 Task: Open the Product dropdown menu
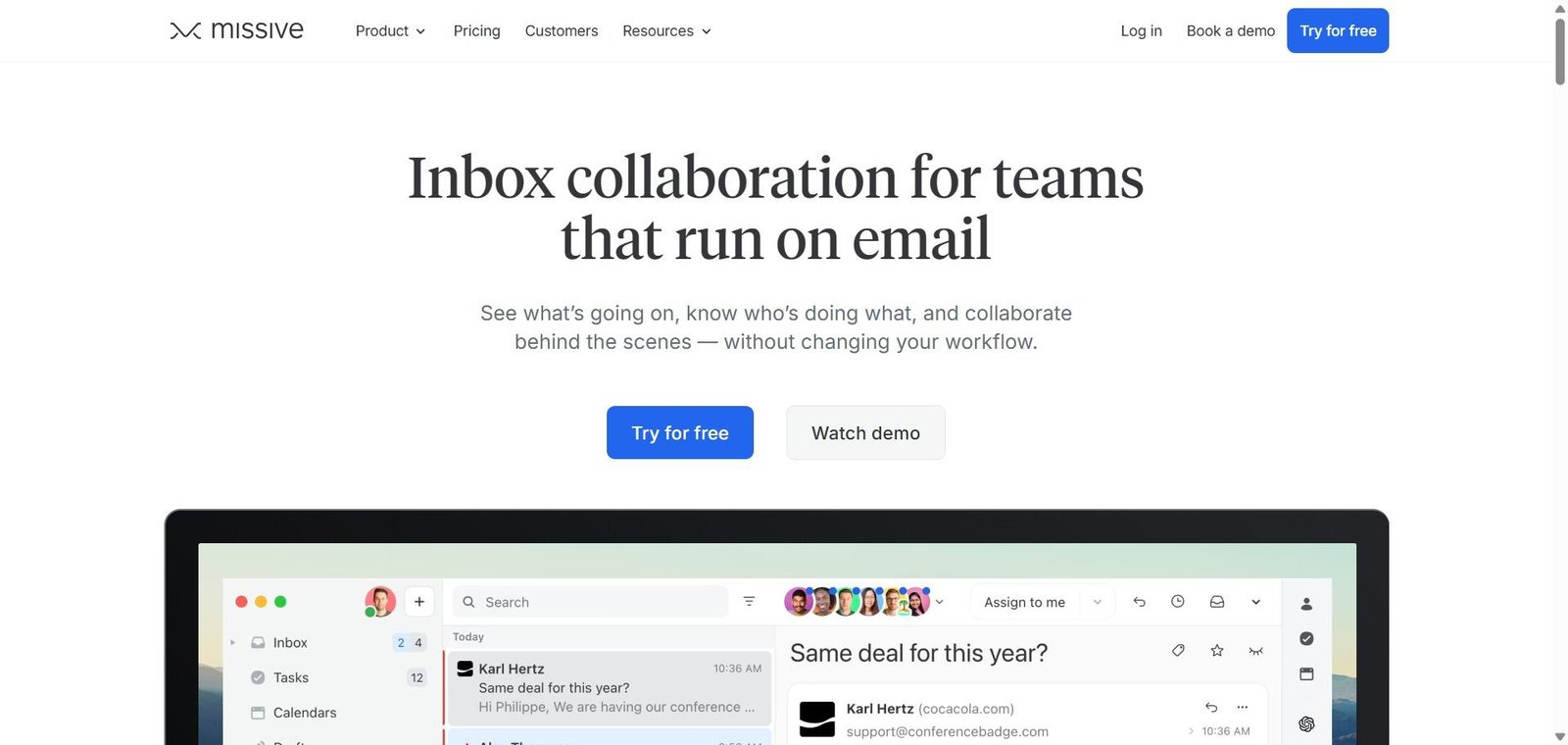pos(390,30)
